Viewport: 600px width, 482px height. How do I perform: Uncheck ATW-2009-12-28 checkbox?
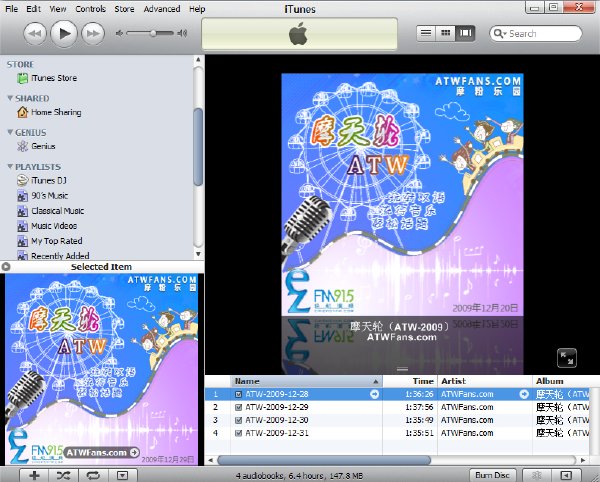pyautogui.click(x=238, y=394)
